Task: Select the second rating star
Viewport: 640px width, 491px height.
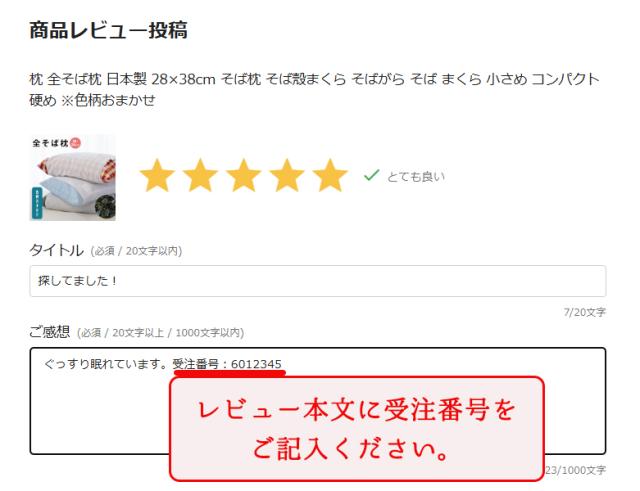Action: pyautogui.click(x=200, y=176)
